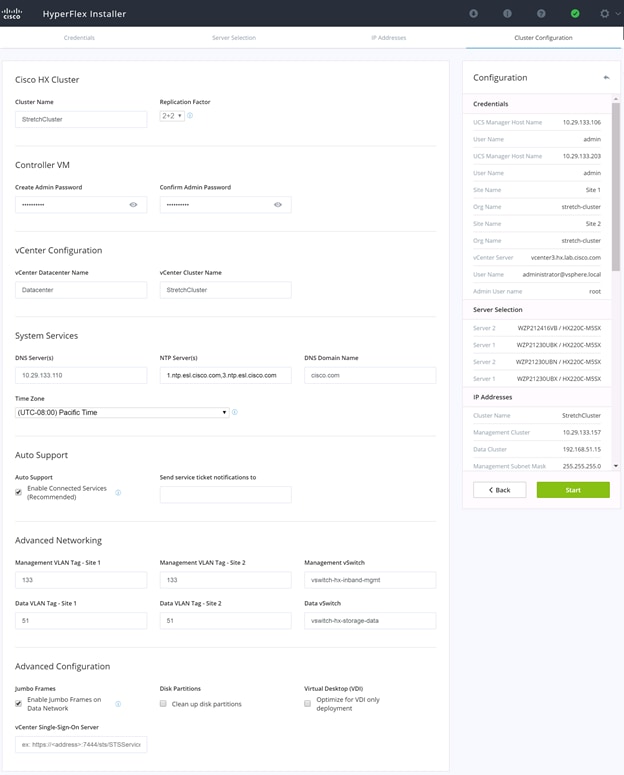
Task: Click the Replication Factor info icon
Action: point(190,116)
